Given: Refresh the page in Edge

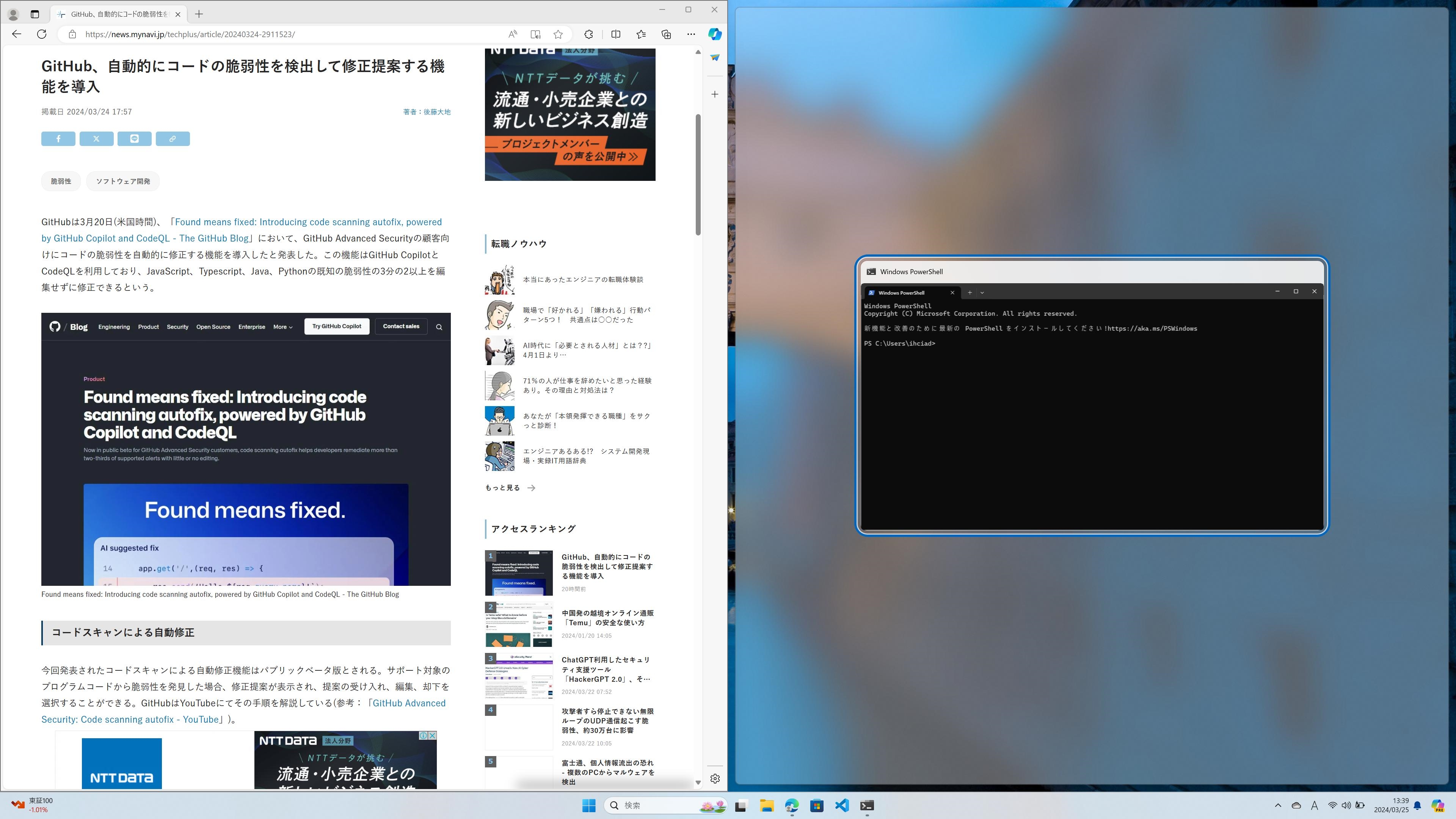Looking at the screenshot, I should [42, 34].
